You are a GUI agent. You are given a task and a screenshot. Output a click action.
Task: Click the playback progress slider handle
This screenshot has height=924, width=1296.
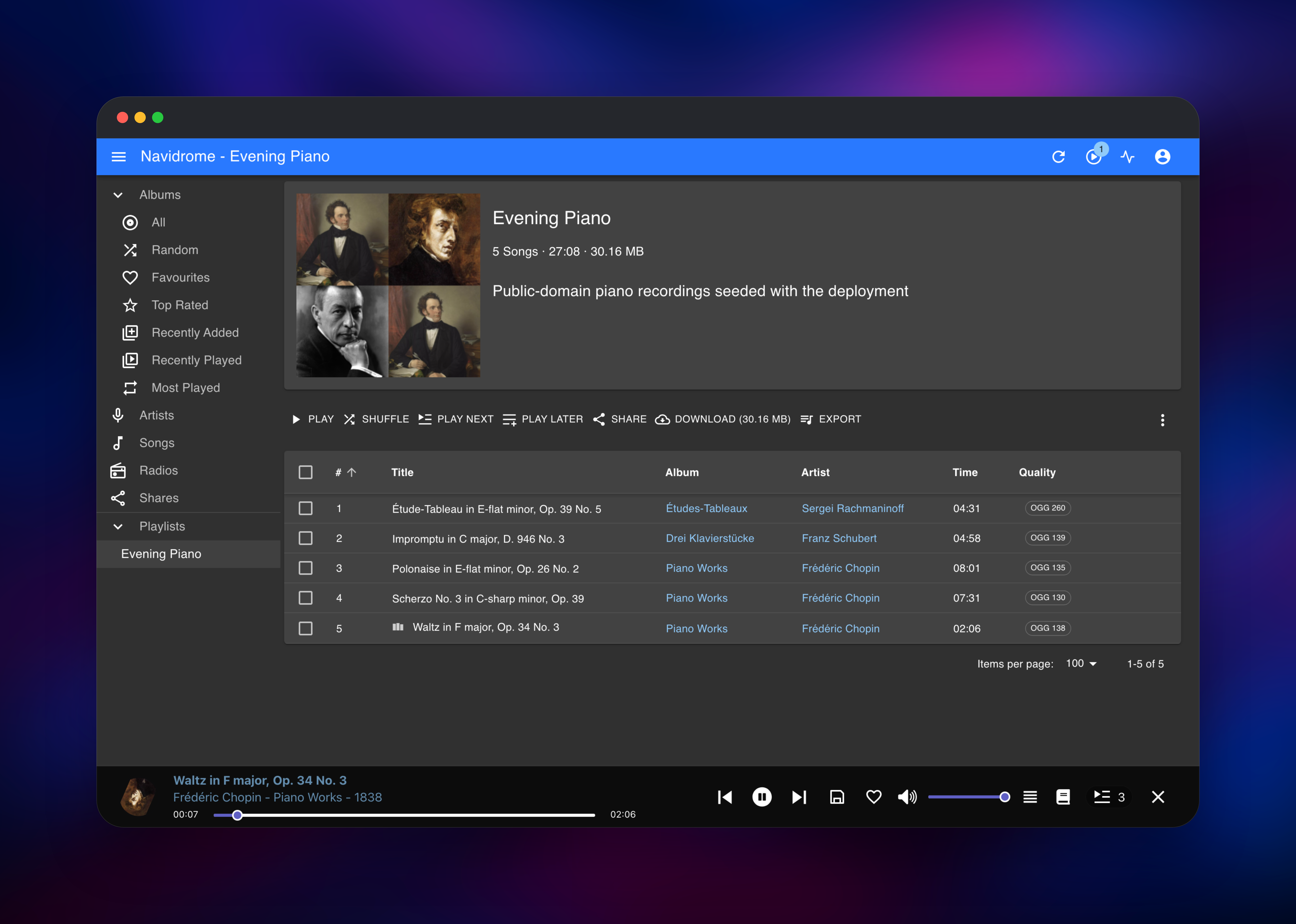pyautogui.click(x=237, y=815)
